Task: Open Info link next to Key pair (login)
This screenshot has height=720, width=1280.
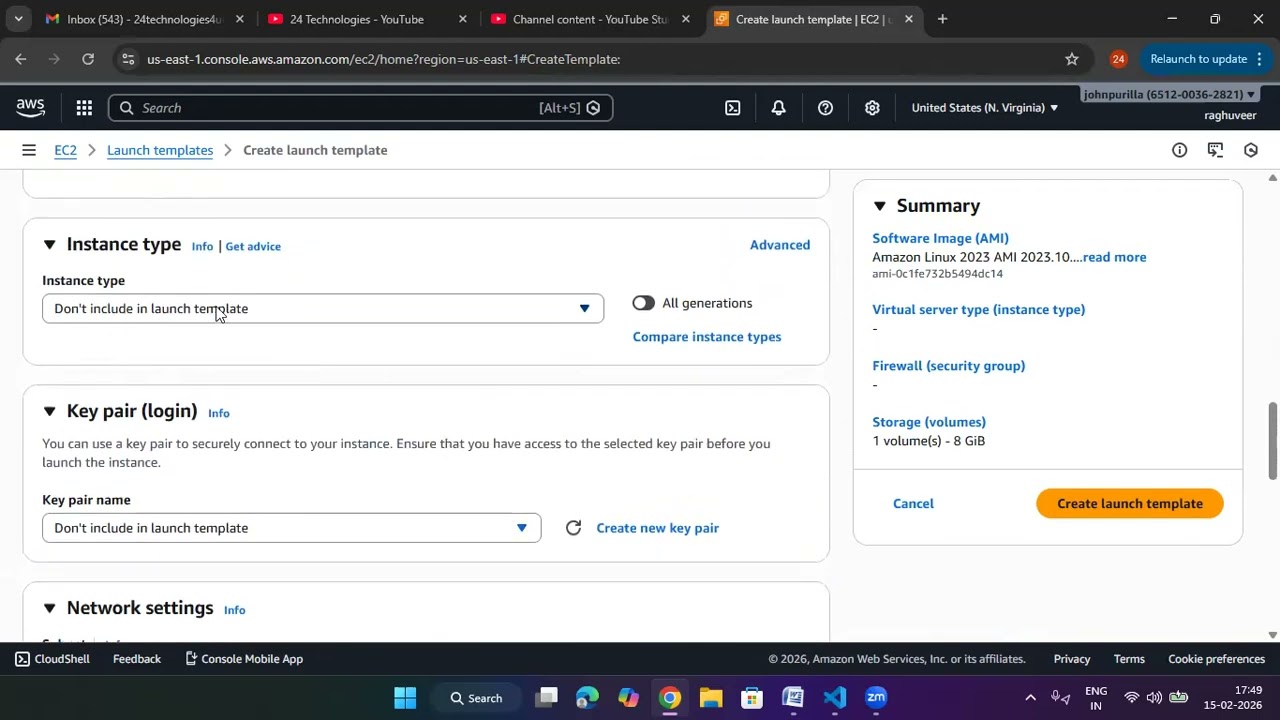Action: [x=219, y=413]
